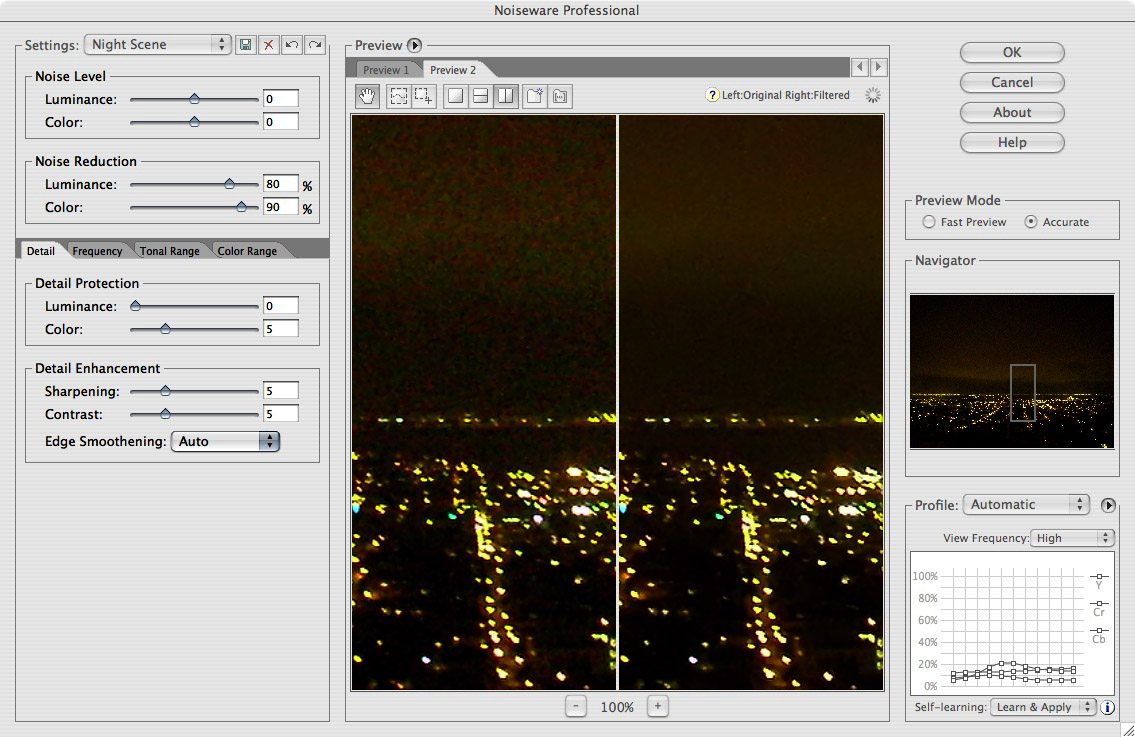Click the OK button
The width and height of the screenshot is (1135, 737).
click(x=1012, y=53)
